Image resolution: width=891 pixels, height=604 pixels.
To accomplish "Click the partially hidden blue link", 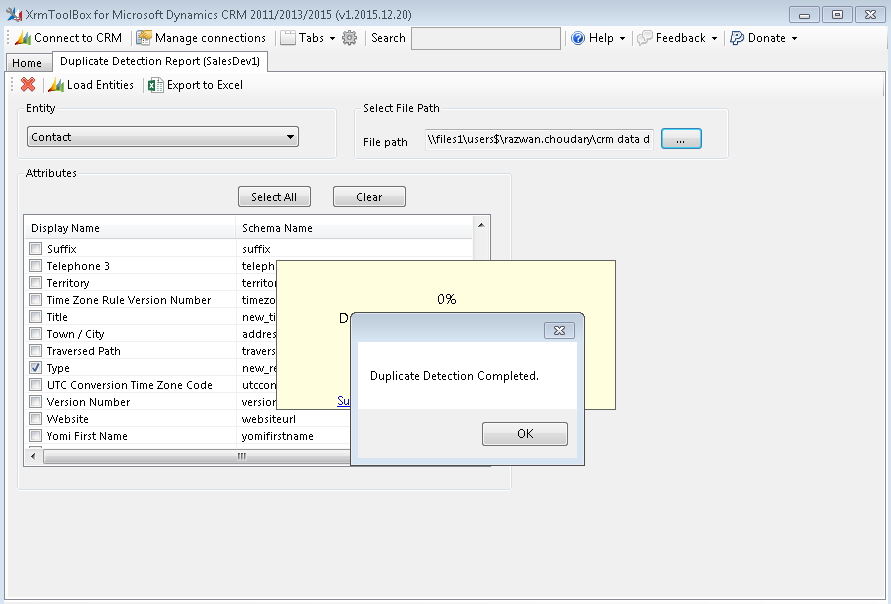I will pyautogui.click(x=343, y=401).
